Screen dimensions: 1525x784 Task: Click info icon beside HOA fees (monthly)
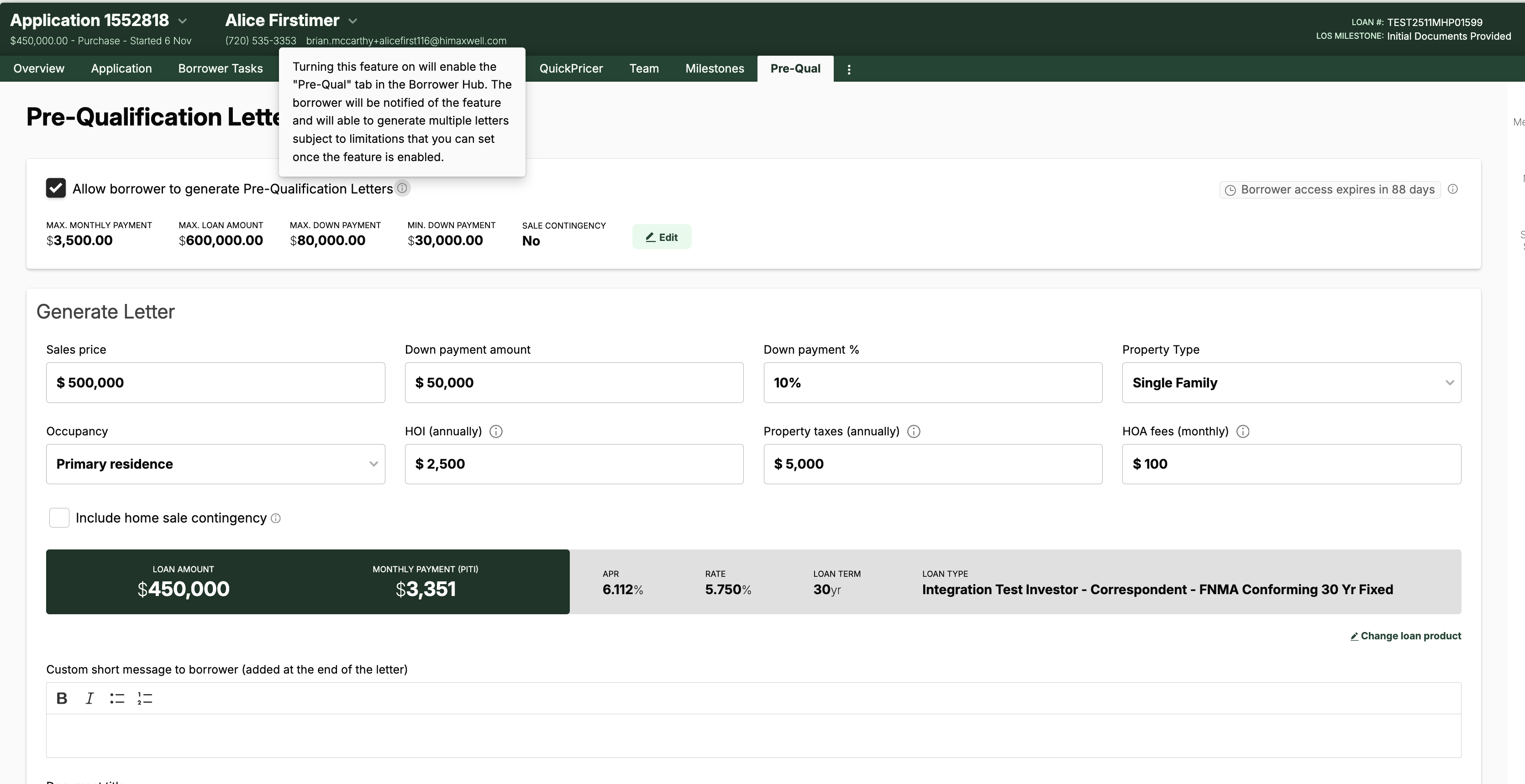[1243, 431]
